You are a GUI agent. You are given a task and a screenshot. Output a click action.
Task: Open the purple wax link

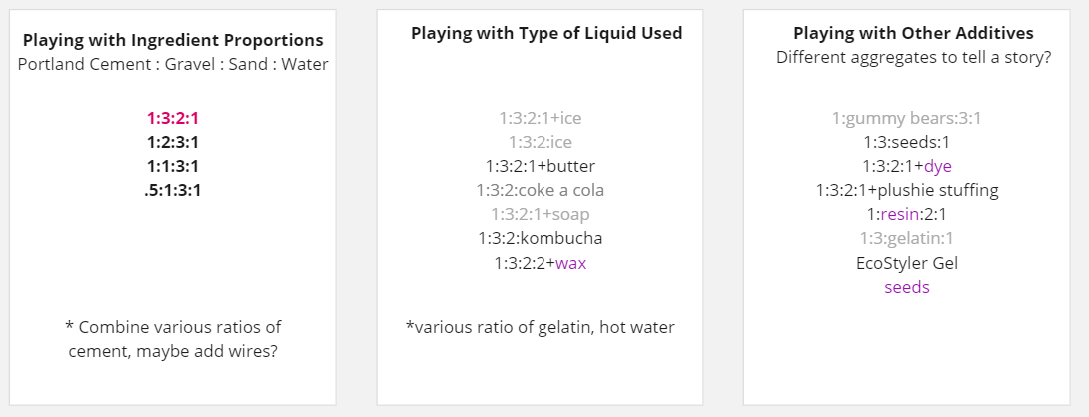570,263
